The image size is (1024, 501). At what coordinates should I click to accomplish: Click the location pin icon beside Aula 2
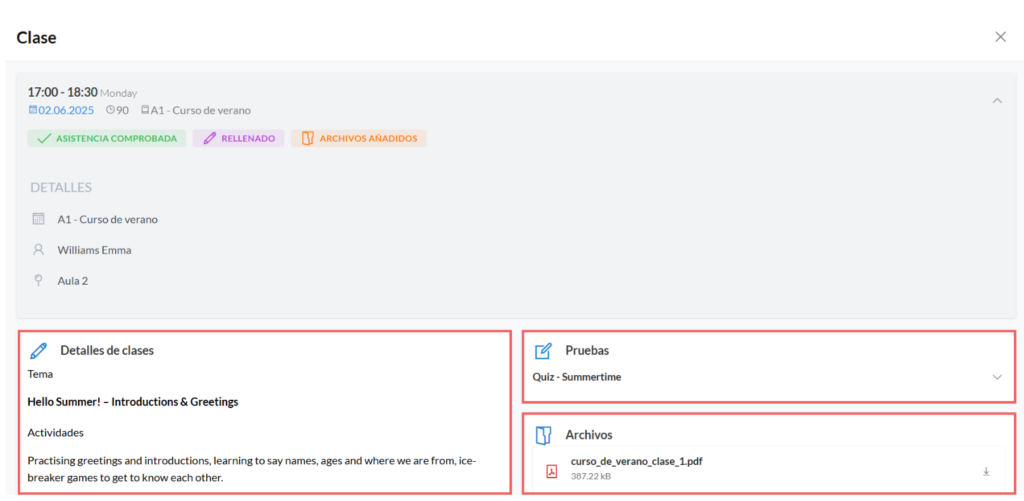(x=39, y=280)
